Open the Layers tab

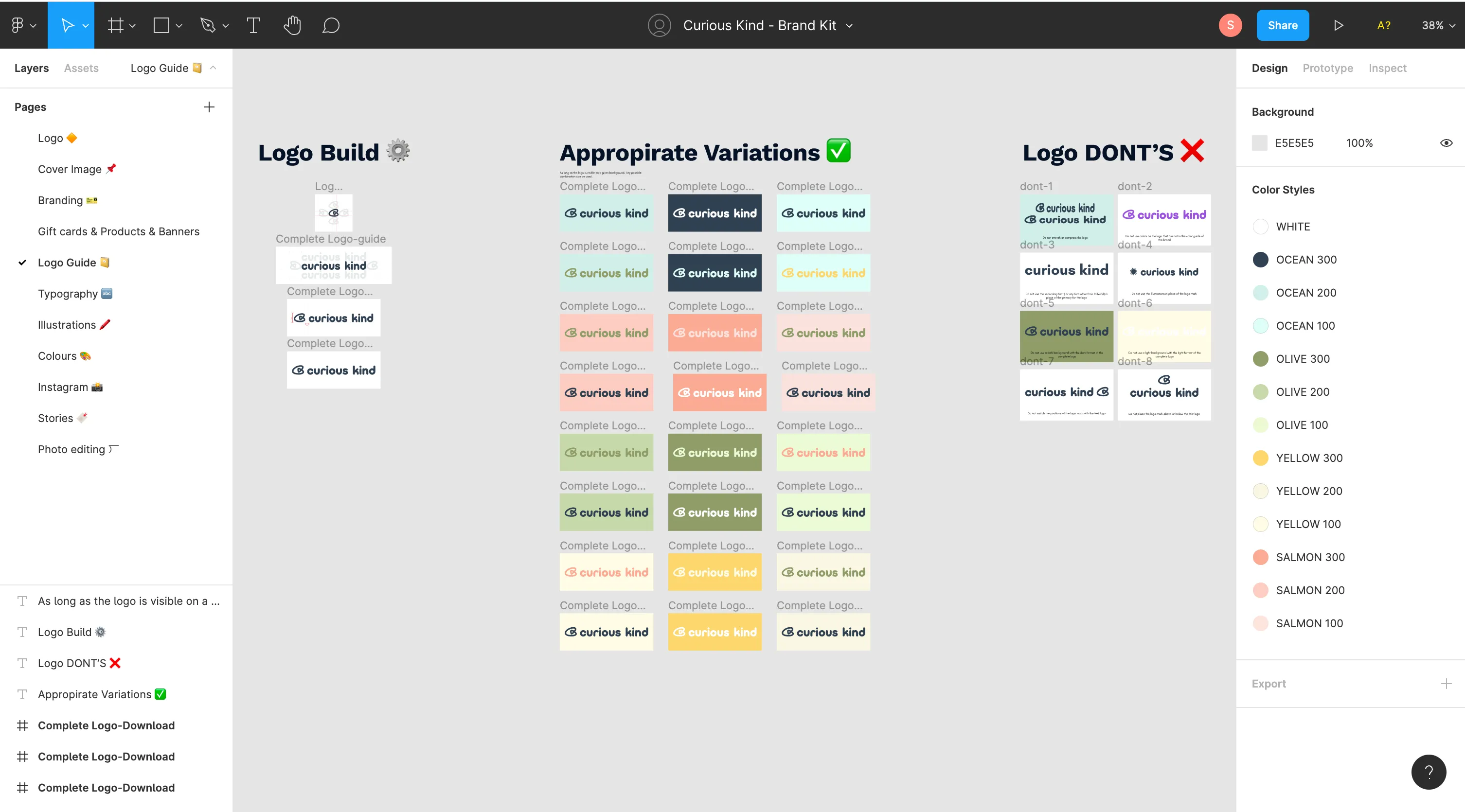pyautogui.click(x=31, y=68)
